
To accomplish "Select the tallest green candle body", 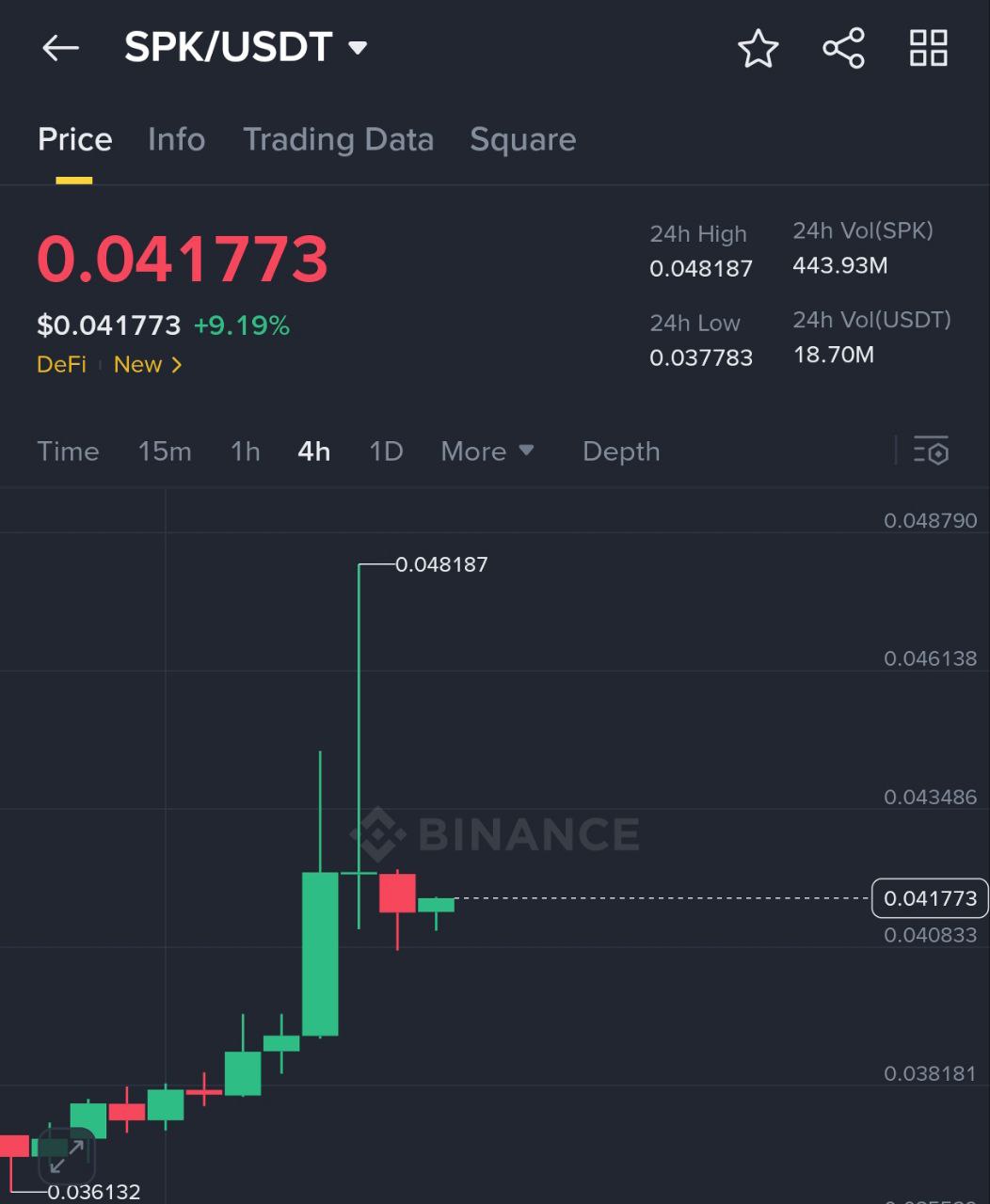I will (x=320, y=954).
